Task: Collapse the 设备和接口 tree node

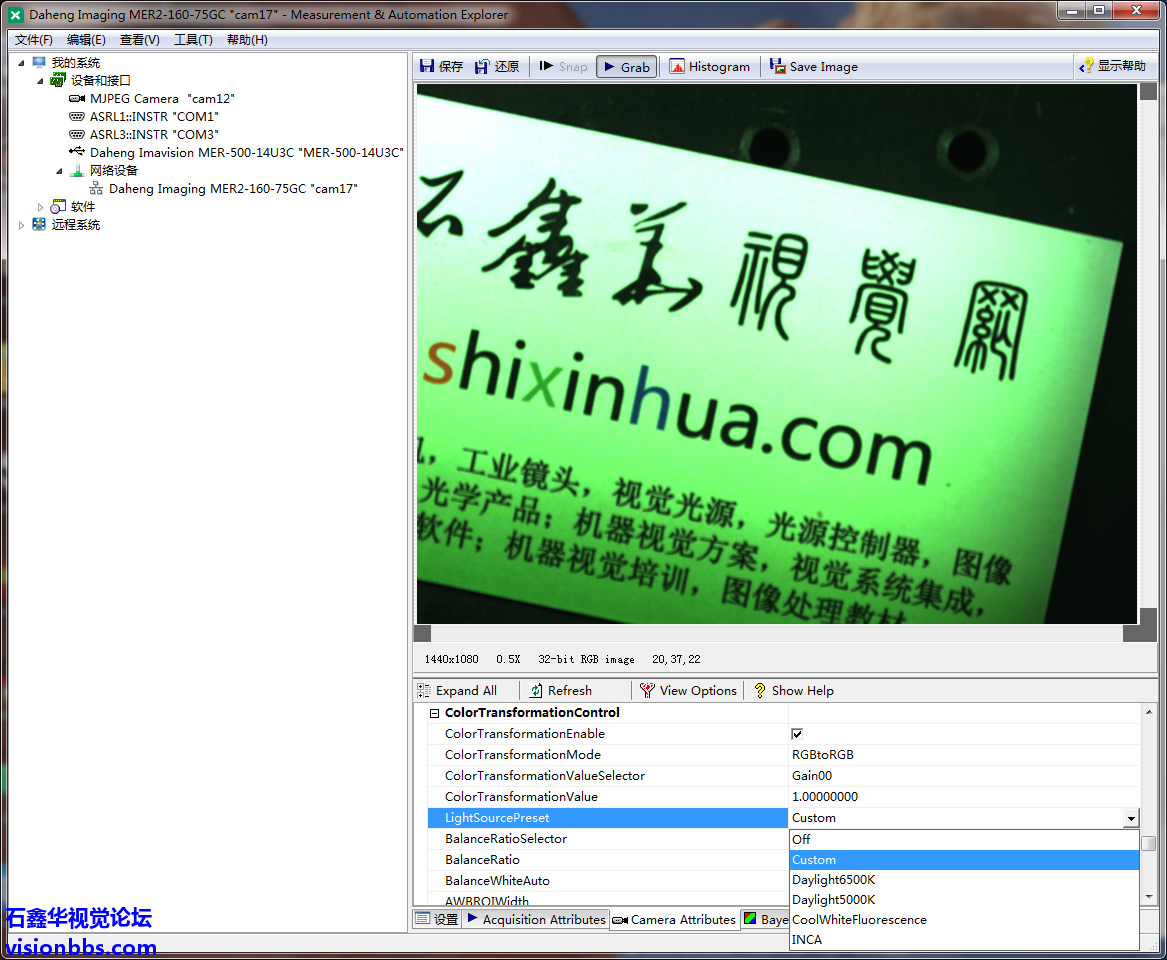Action: click(40, 80)
